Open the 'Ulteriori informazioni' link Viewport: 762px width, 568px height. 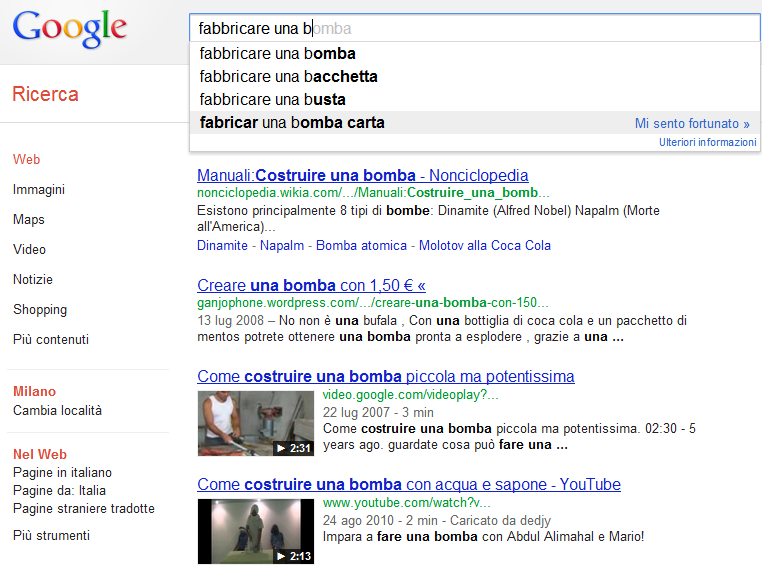tap(707, 143)
